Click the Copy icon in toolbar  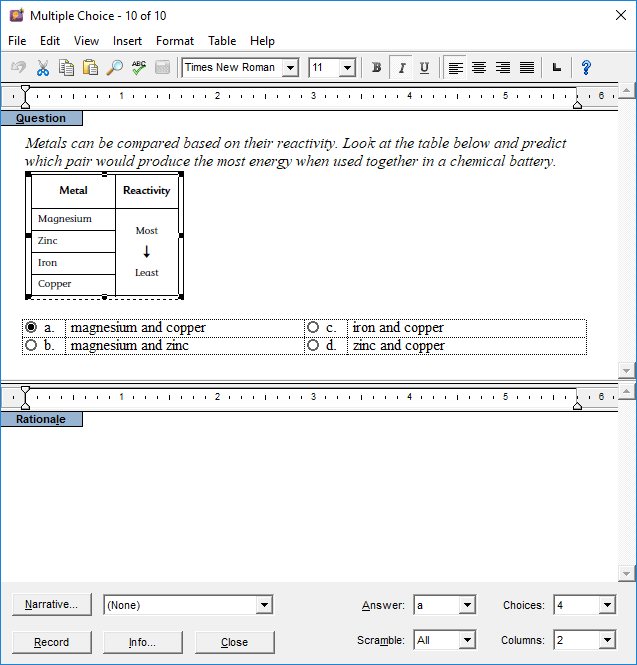(67, 68)
